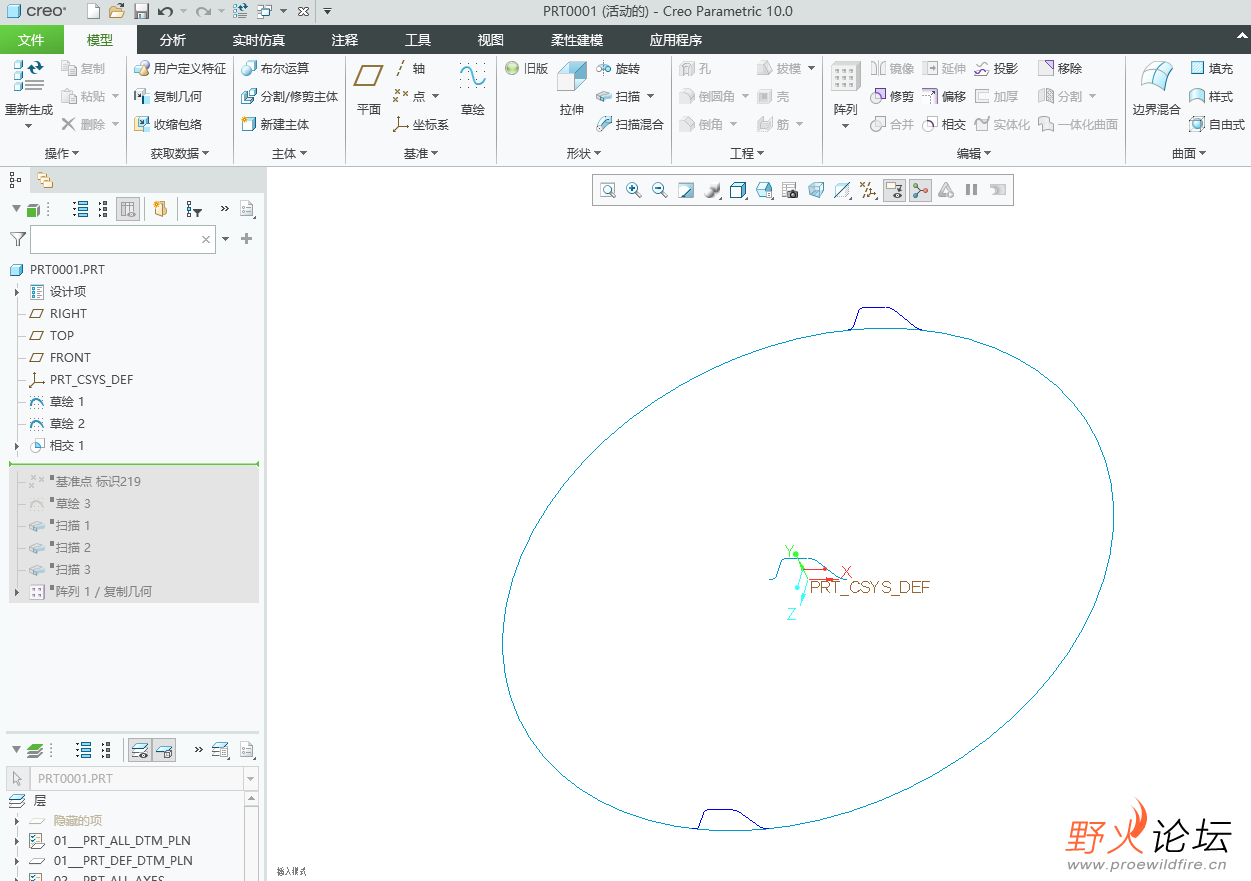Select the 偏移 offset tool

[944, 96]
